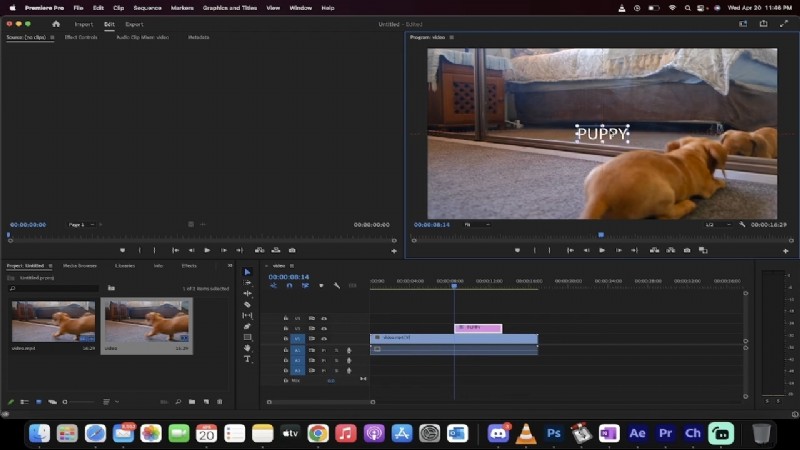Open timeline display settings wrench

click(x=337, y=286)
